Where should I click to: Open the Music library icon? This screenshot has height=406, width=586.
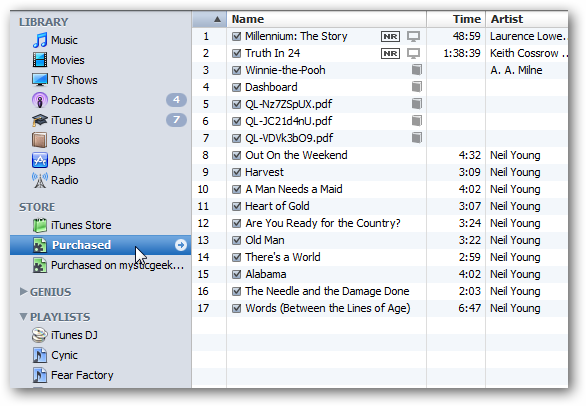click(x=40, y=40)
